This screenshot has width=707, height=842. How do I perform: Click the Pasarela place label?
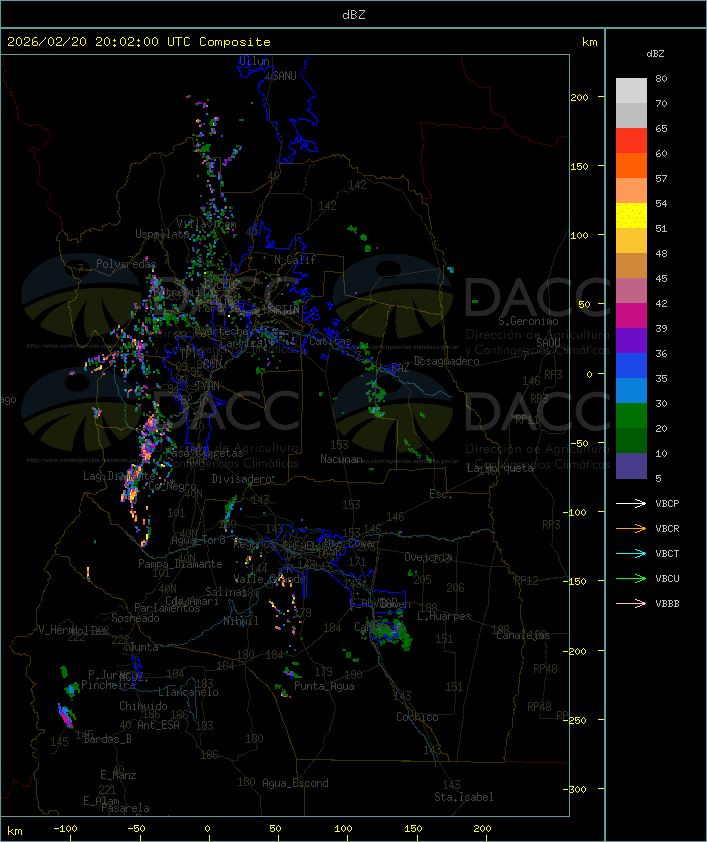pyautogui.click(x=125, y=808)
